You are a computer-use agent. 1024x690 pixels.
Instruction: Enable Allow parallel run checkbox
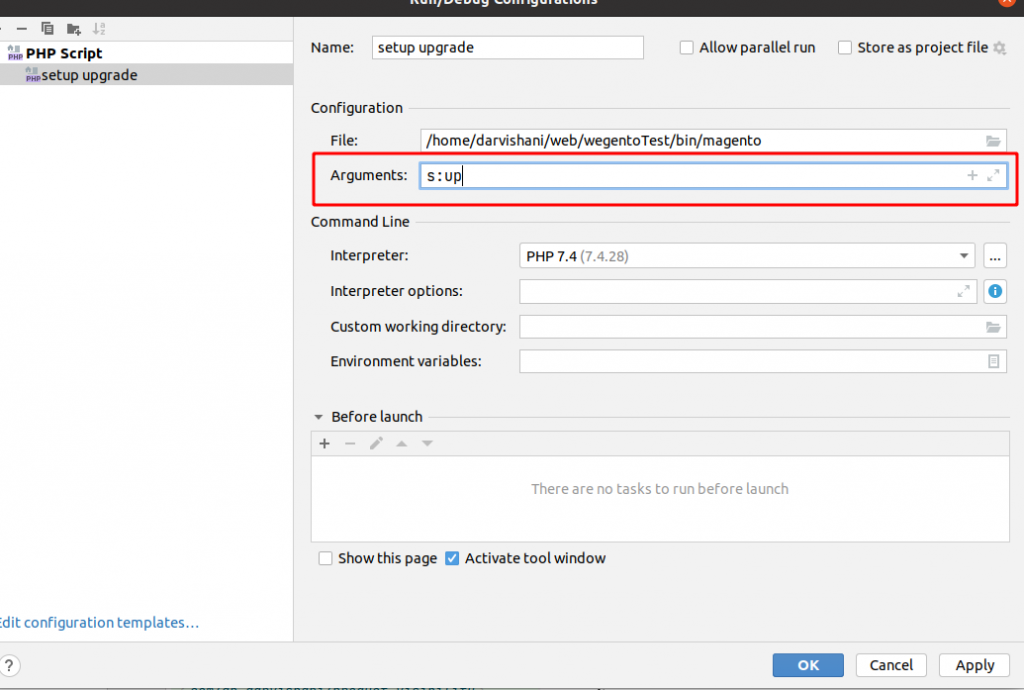[x=686, y=48]
